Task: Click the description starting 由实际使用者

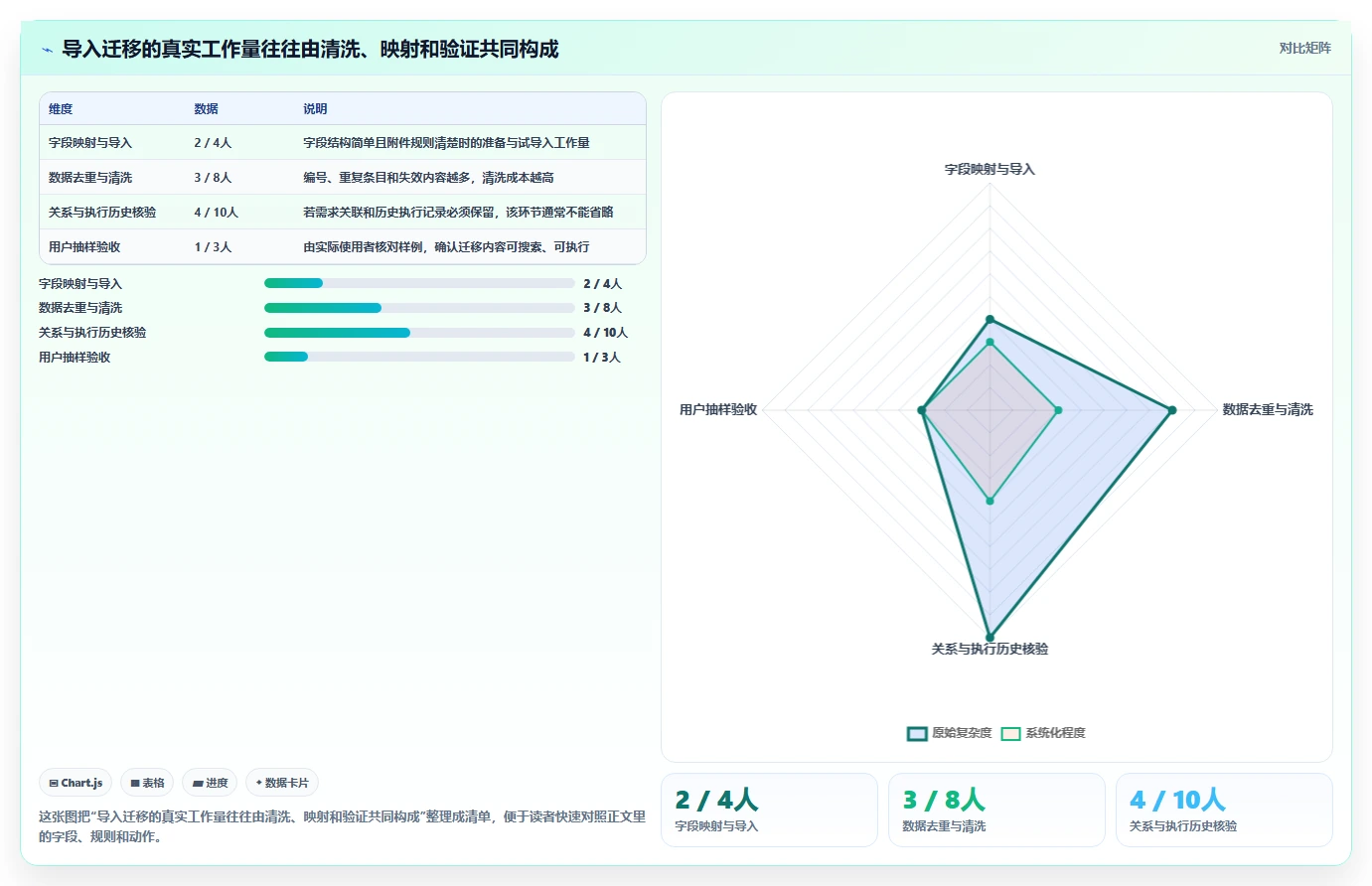Action: [446, 247]
